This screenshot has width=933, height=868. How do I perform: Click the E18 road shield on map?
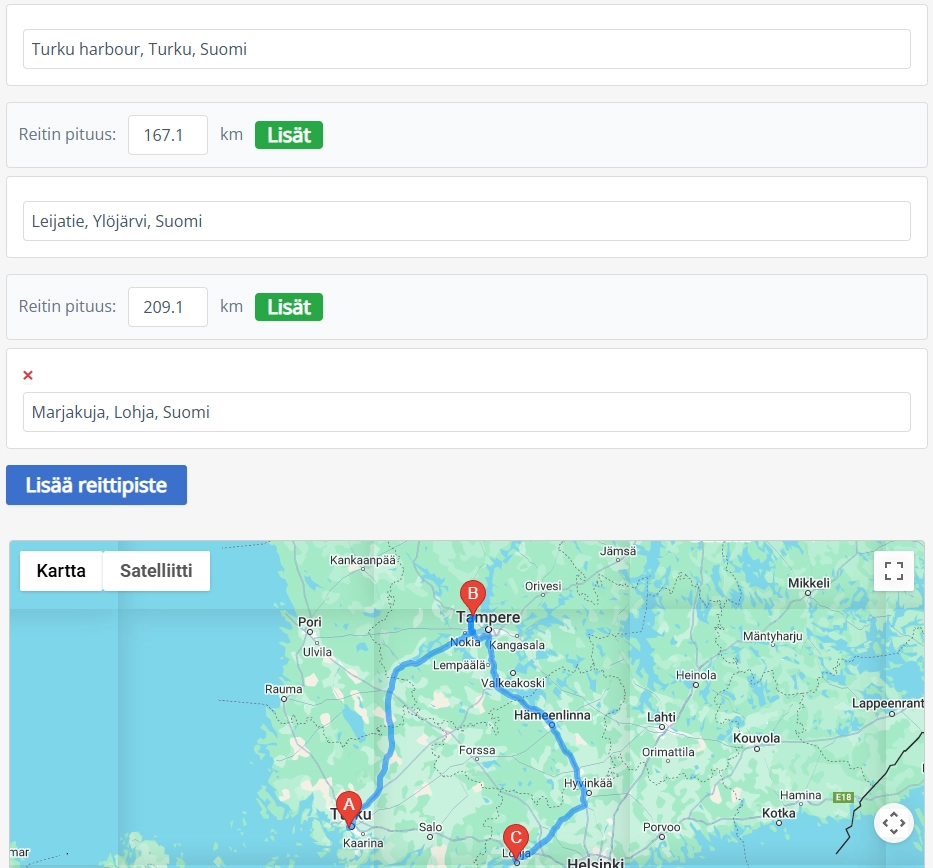(843, 797)
